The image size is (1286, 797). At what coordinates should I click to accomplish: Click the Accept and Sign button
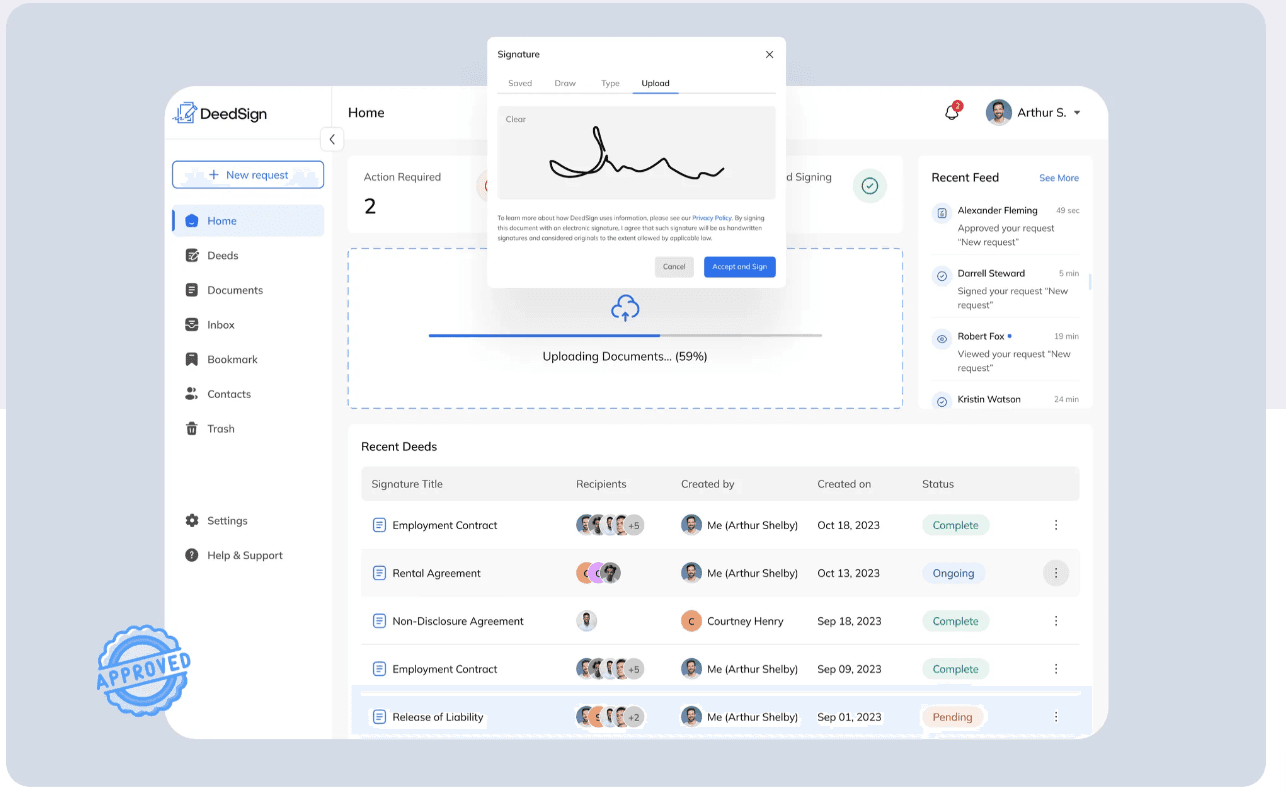point(739,267)
